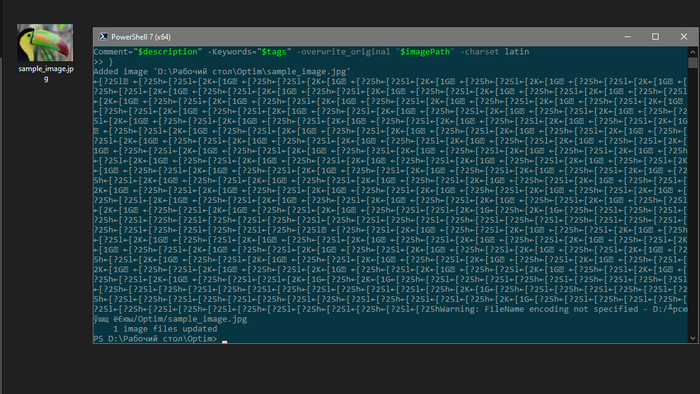Screen dimensions: 700x394
Task: Click the green $tags variable text
Action: click(x=274, y=52)
